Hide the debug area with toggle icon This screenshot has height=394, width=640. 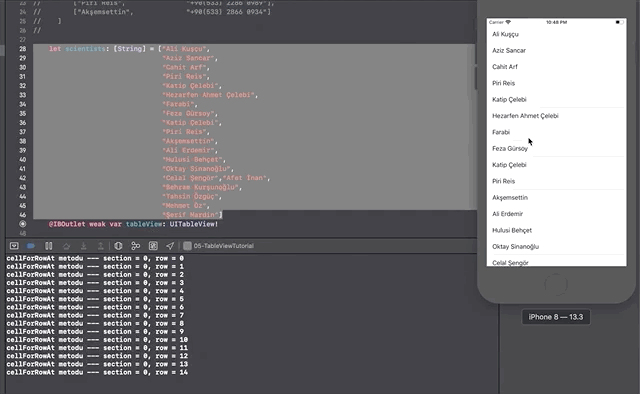click(14, 246)
